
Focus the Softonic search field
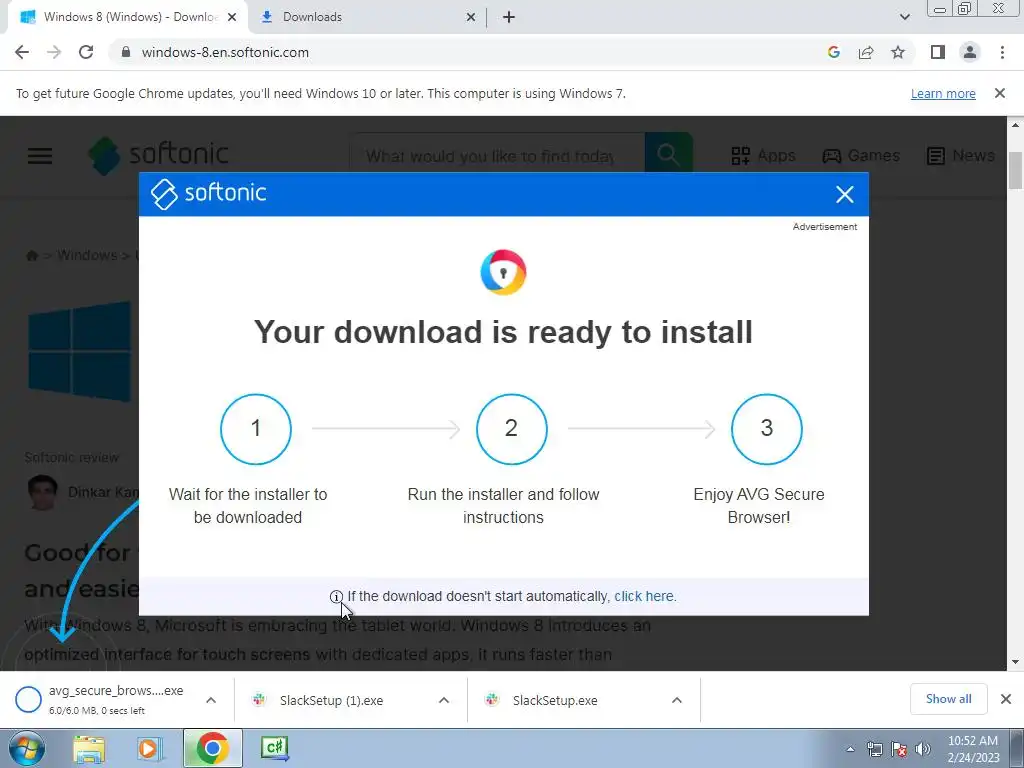tap(497, 155)
